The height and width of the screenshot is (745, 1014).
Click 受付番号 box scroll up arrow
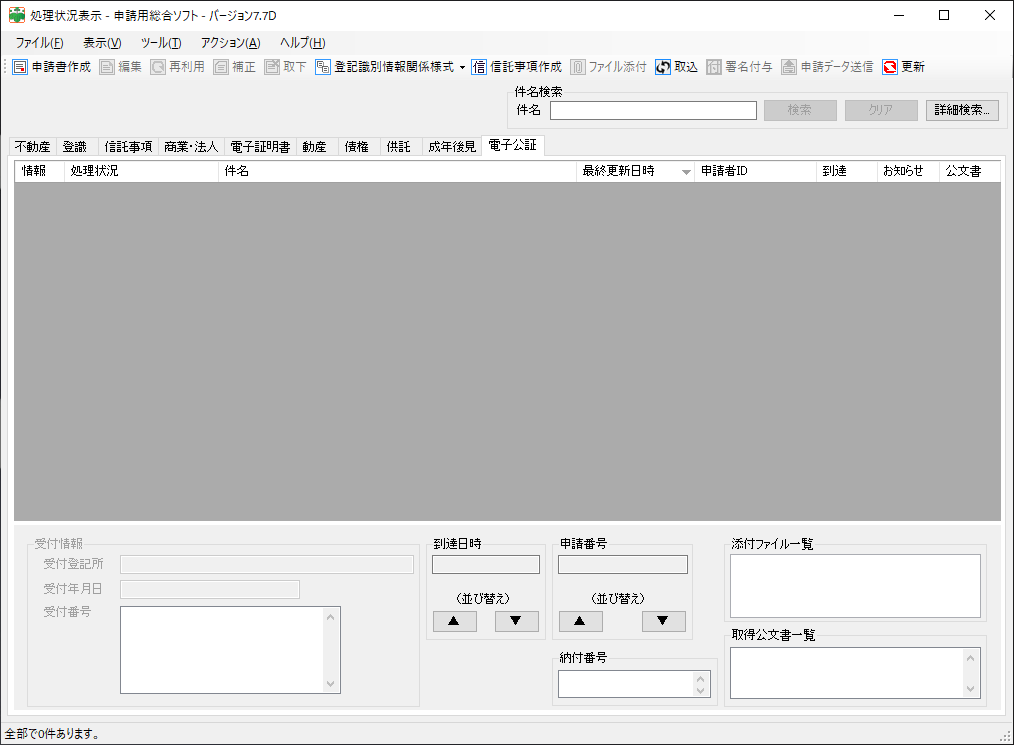click(x=330, y=616)
